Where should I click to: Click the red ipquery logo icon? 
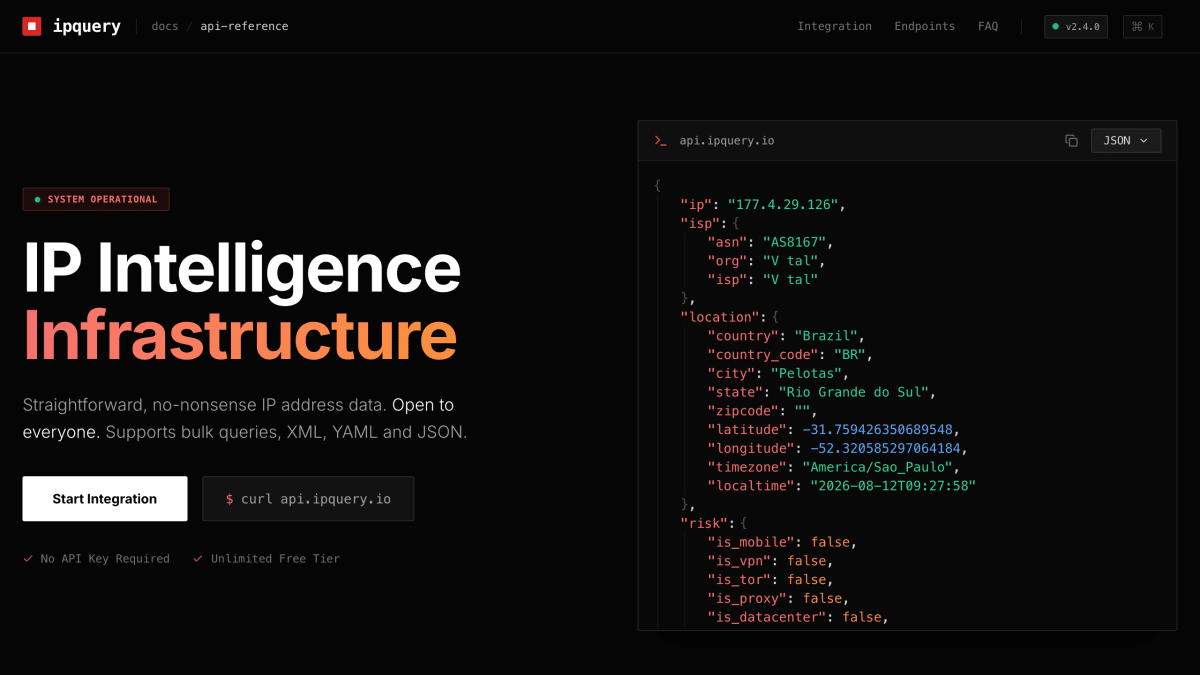coord(32,26)
